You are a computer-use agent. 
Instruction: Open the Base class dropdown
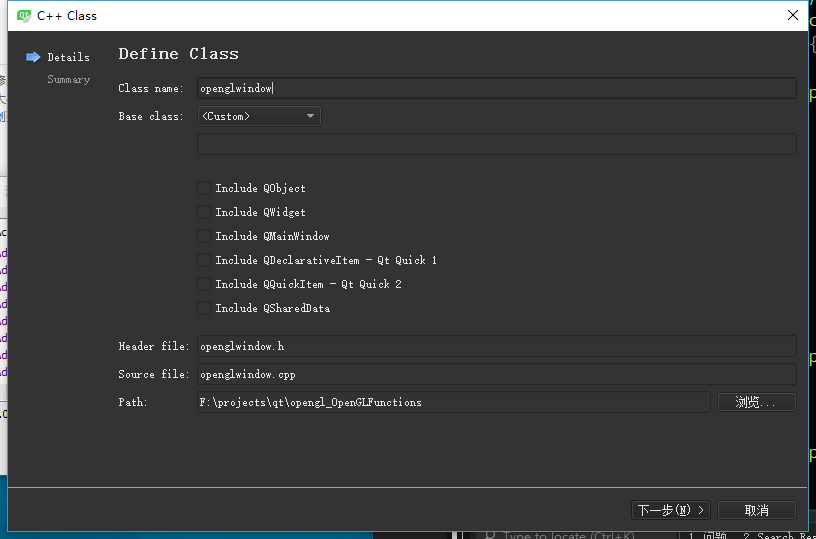(x=259, y=116)
